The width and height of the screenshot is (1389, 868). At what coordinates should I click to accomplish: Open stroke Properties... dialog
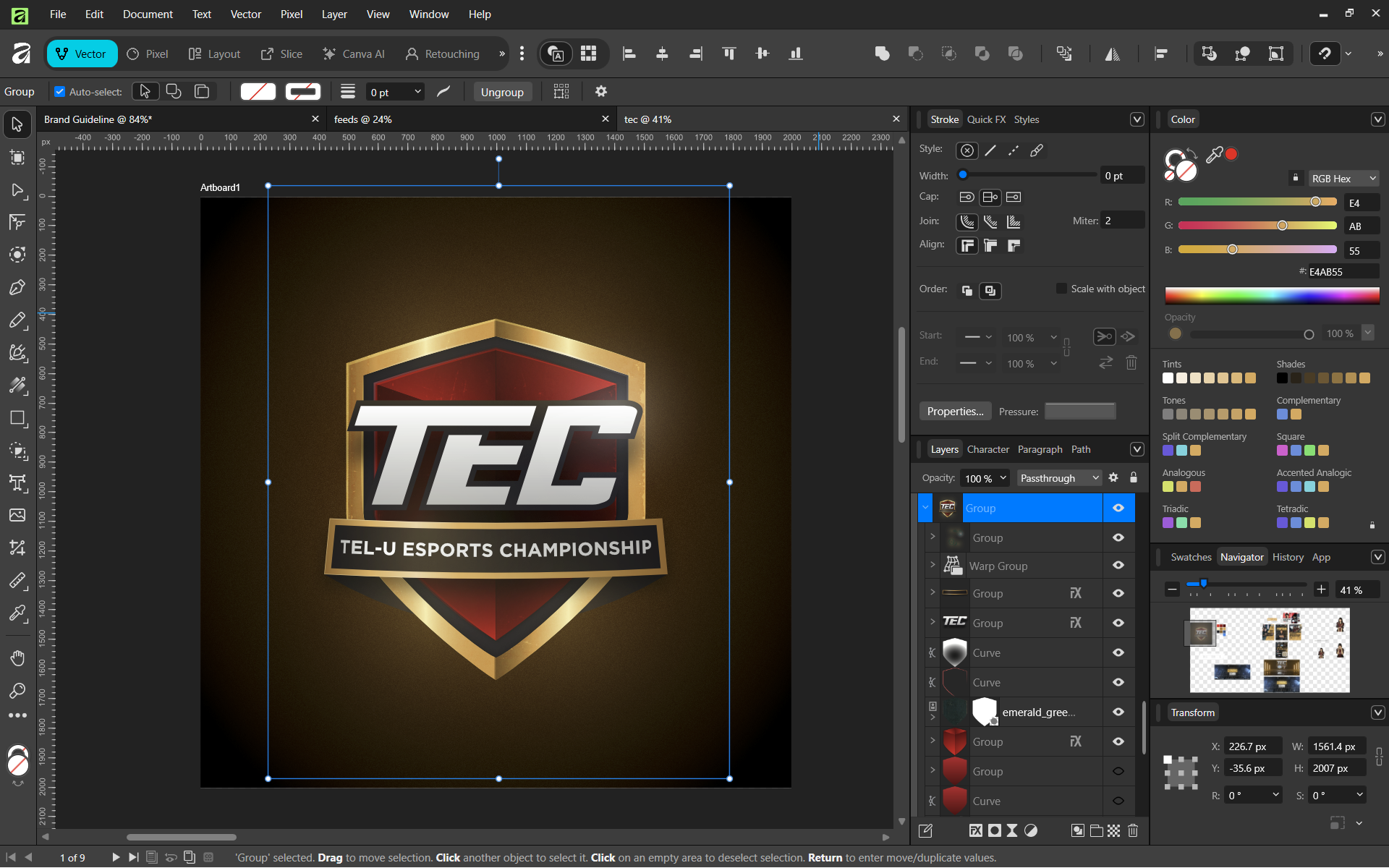click(x=955, y=411)
